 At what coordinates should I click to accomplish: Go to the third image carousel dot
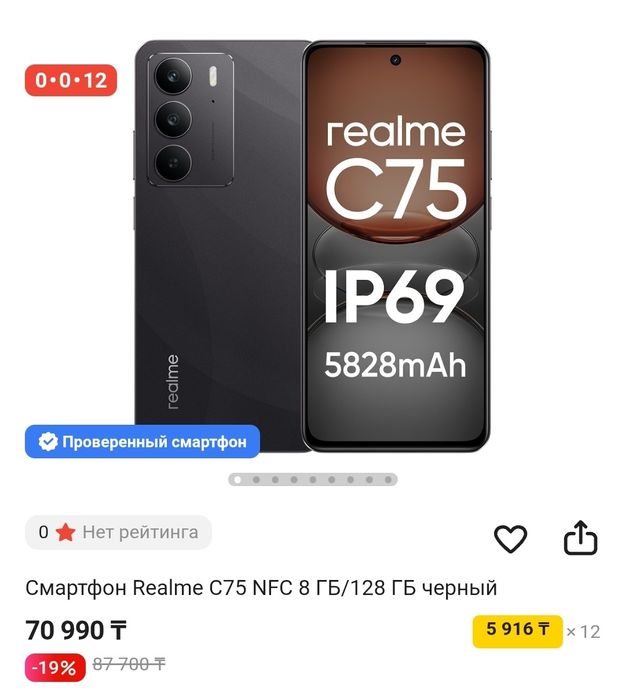[x=275, y=480]
